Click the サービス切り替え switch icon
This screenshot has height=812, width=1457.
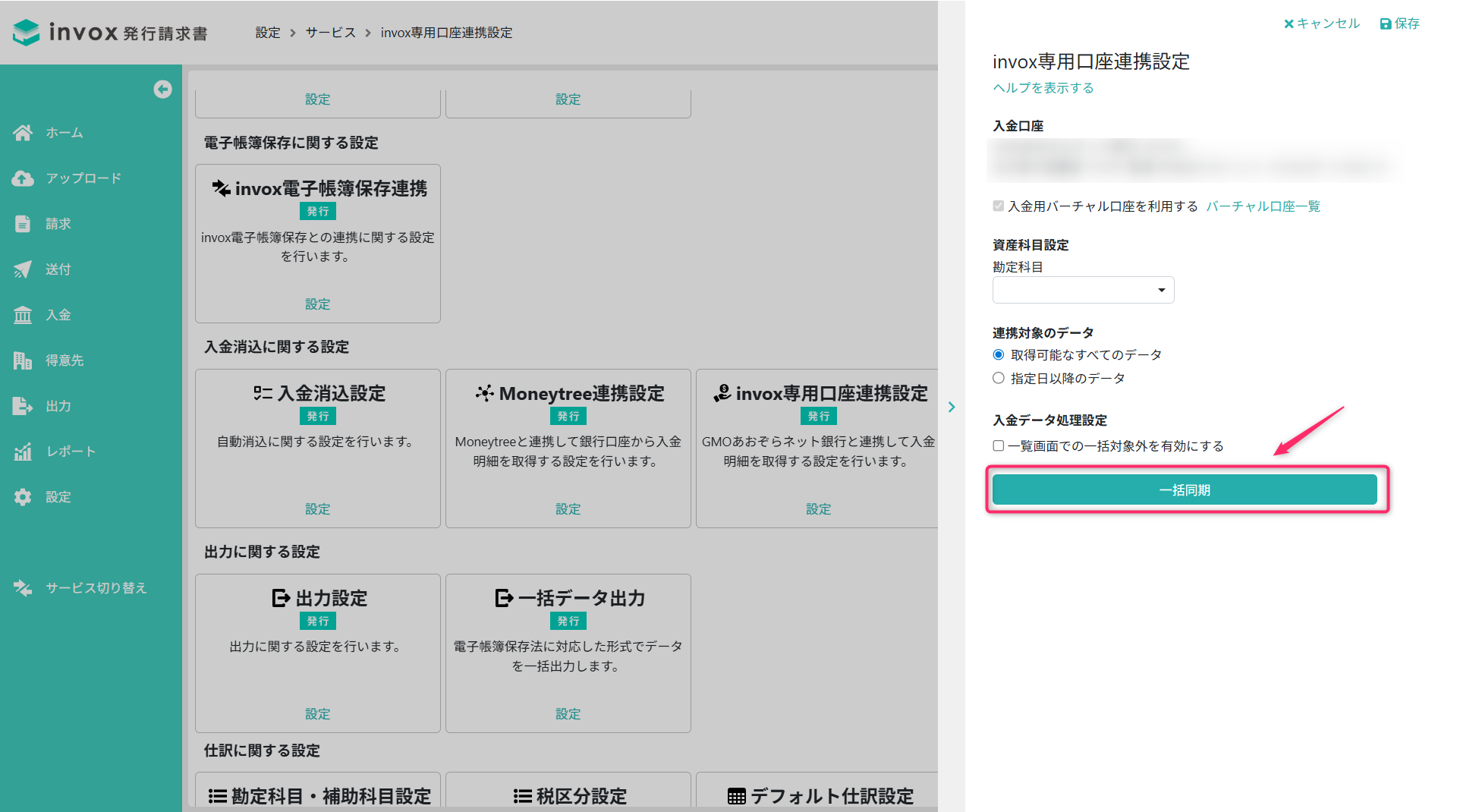[23, 588]
